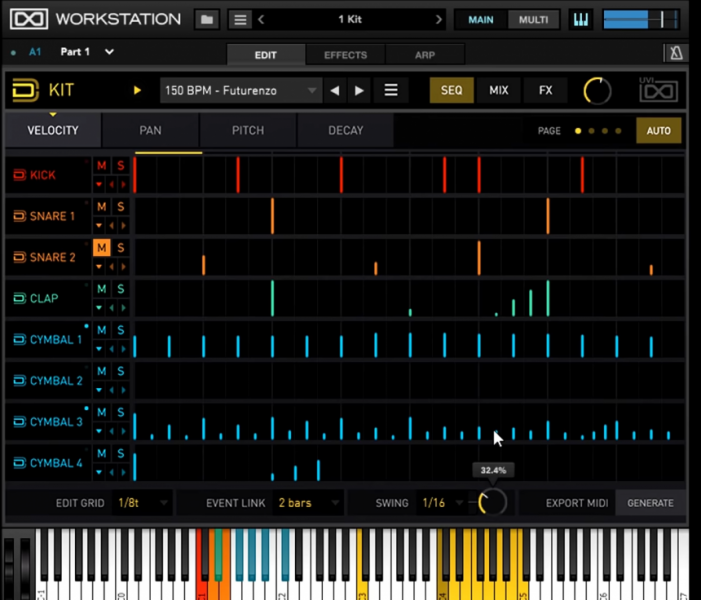The width and height of the screenshot is (701, 600).
Task: Click the Workstation logo icon
Action: (x=29, y=19)
